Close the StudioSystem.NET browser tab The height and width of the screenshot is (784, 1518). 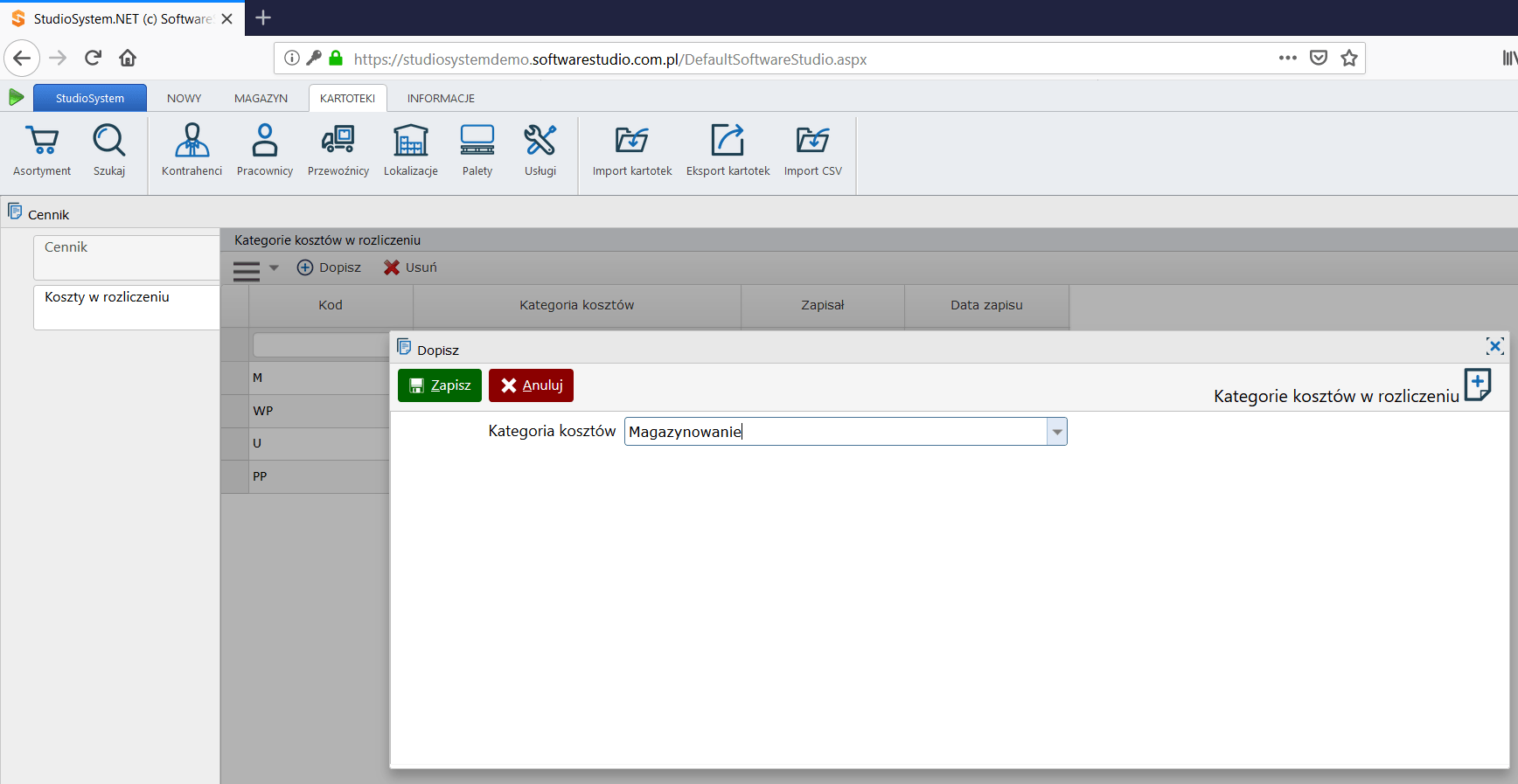pyautogui.click(x=227, y=18)
